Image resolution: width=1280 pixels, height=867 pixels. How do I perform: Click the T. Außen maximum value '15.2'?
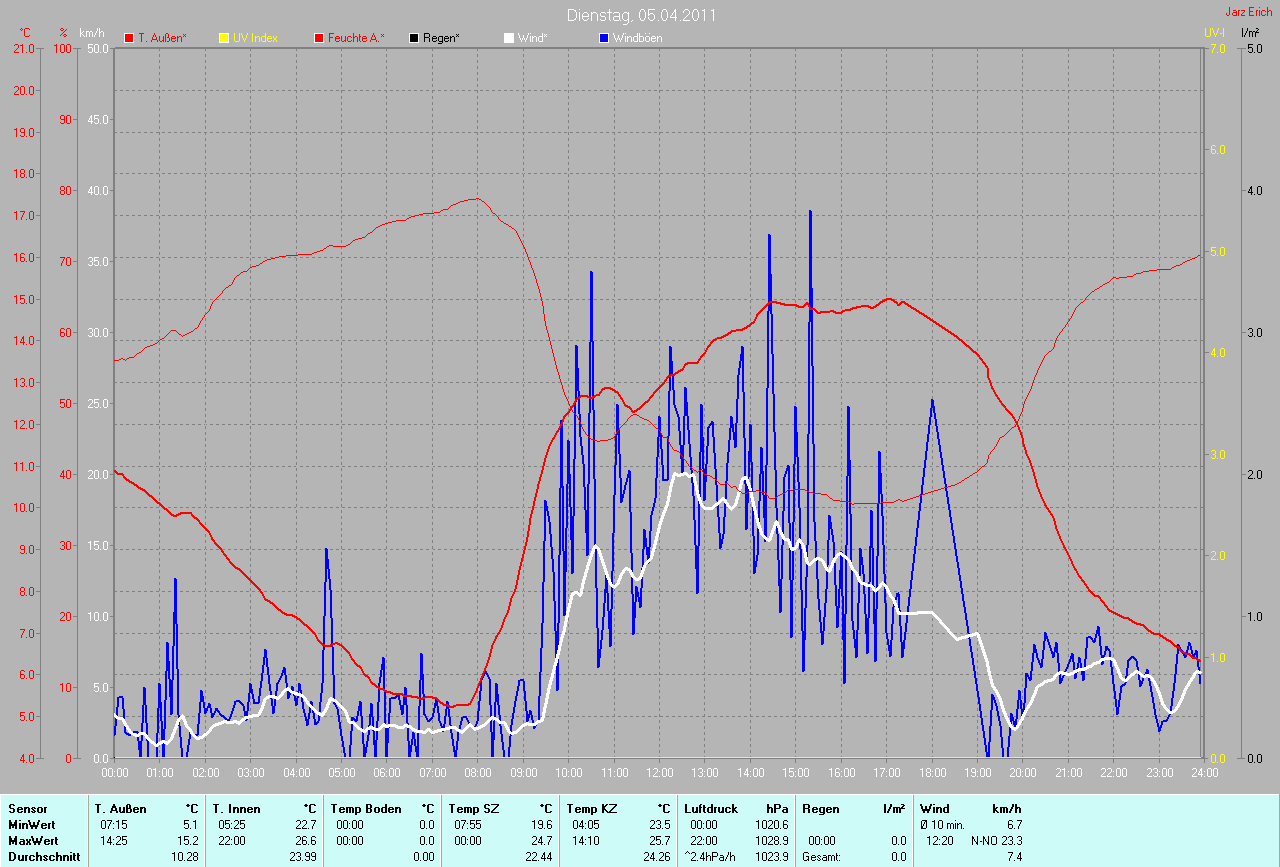[189, 841]
